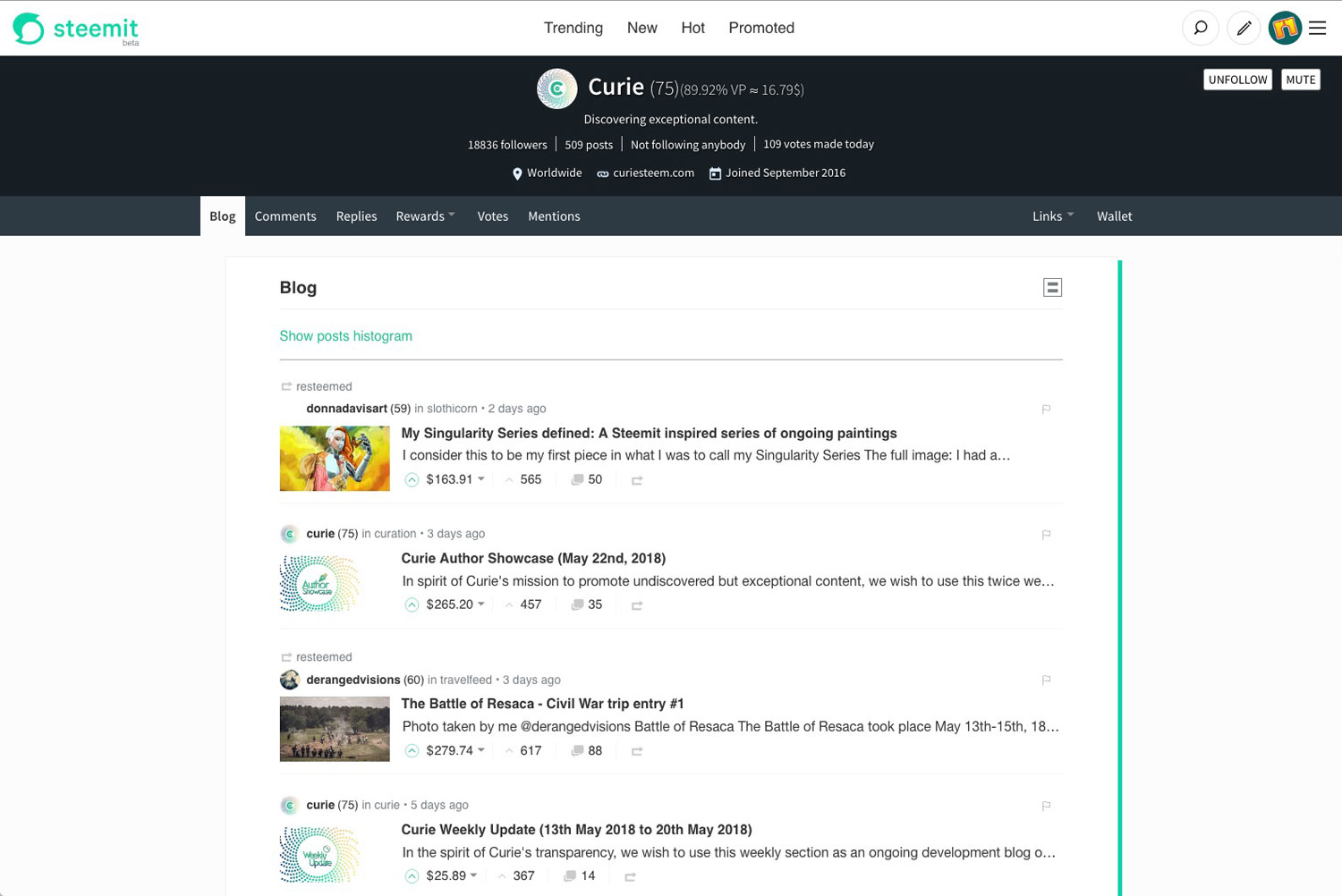
Task: Open the Links dropdown
Action: point(1053,216)
